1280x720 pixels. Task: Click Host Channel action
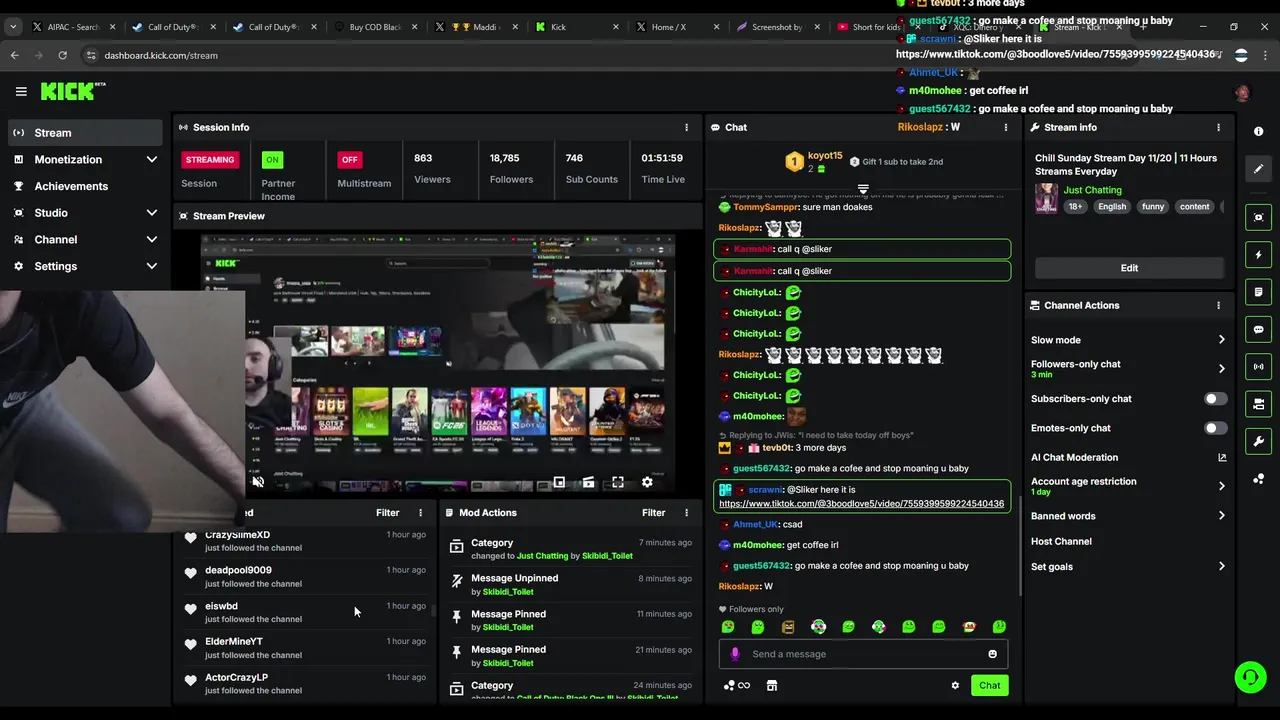1061,541
